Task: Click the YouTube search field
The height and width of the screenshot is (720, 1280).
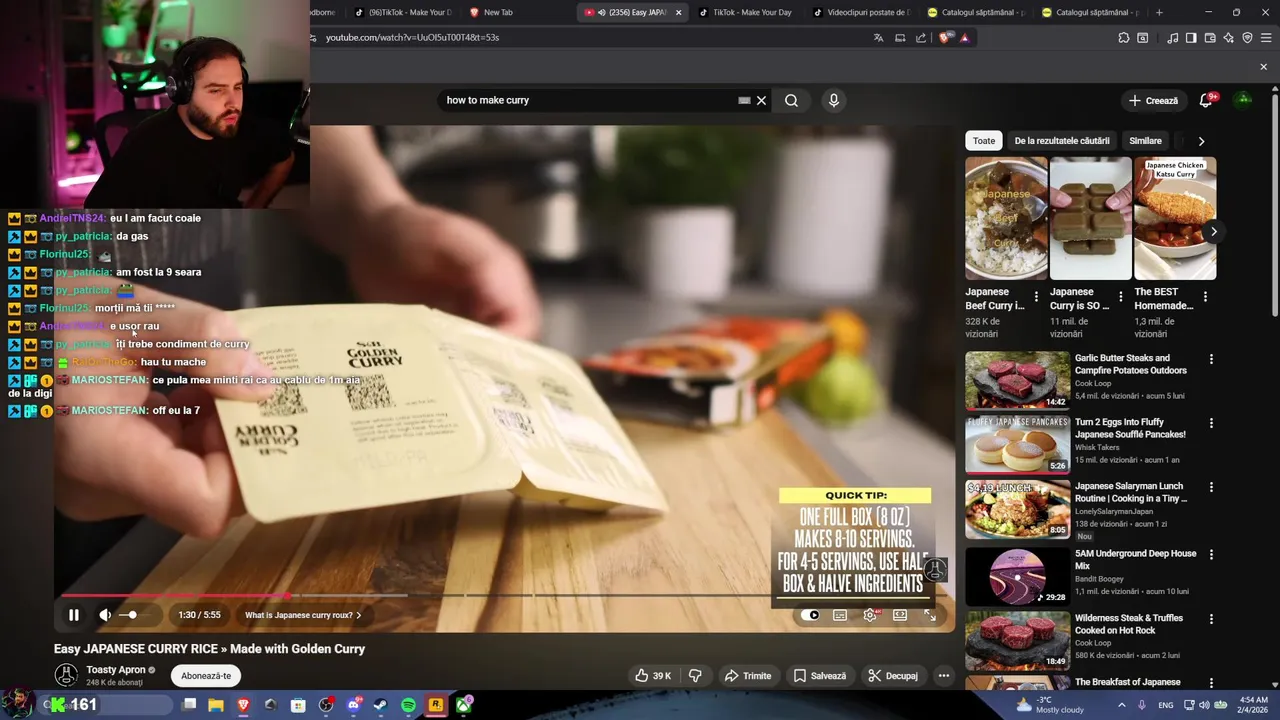Action: [590, 100]
